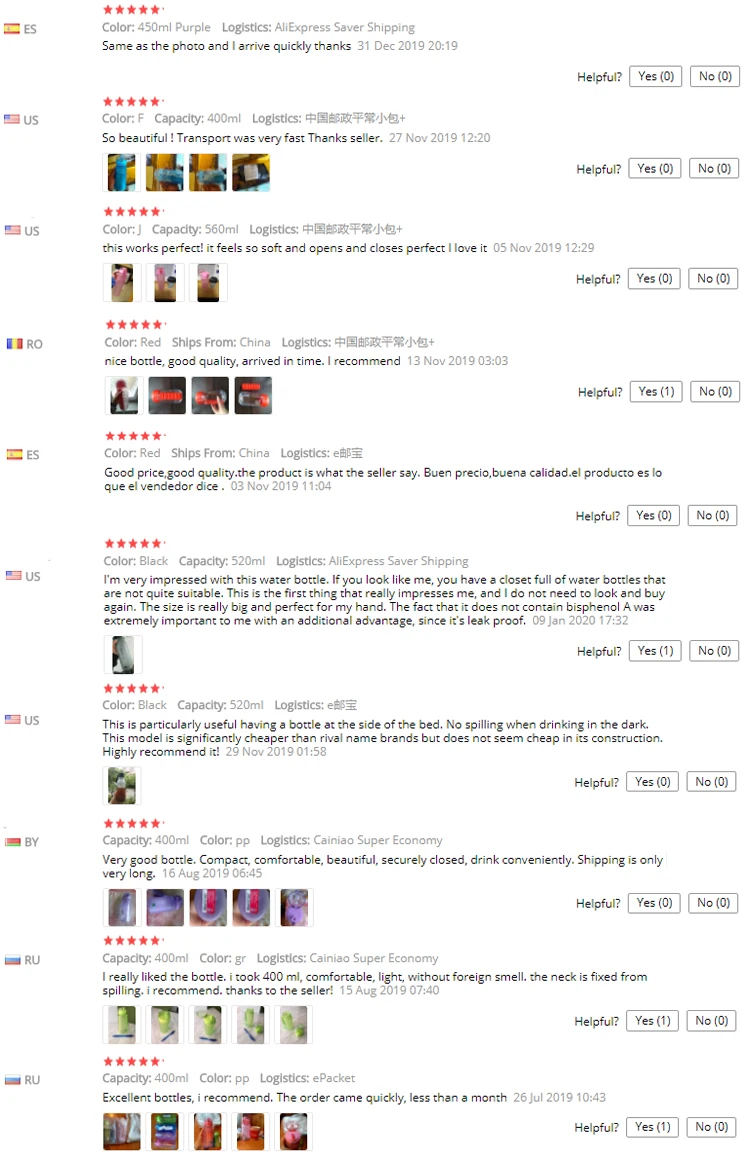View first green bottle photo in Color gr review

point(122,1025)
